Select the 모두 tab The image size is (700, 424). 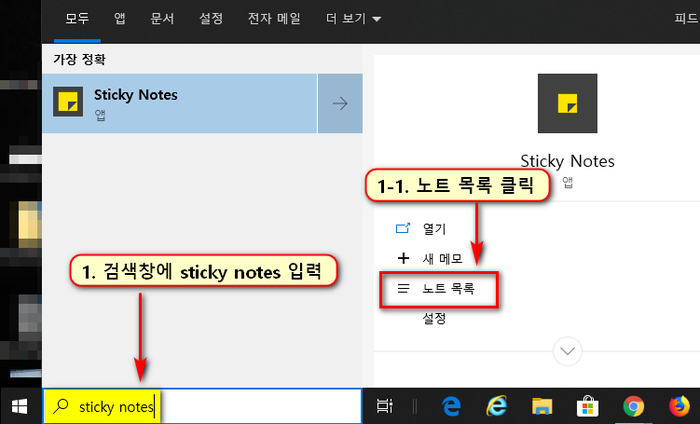click(77, 19)
